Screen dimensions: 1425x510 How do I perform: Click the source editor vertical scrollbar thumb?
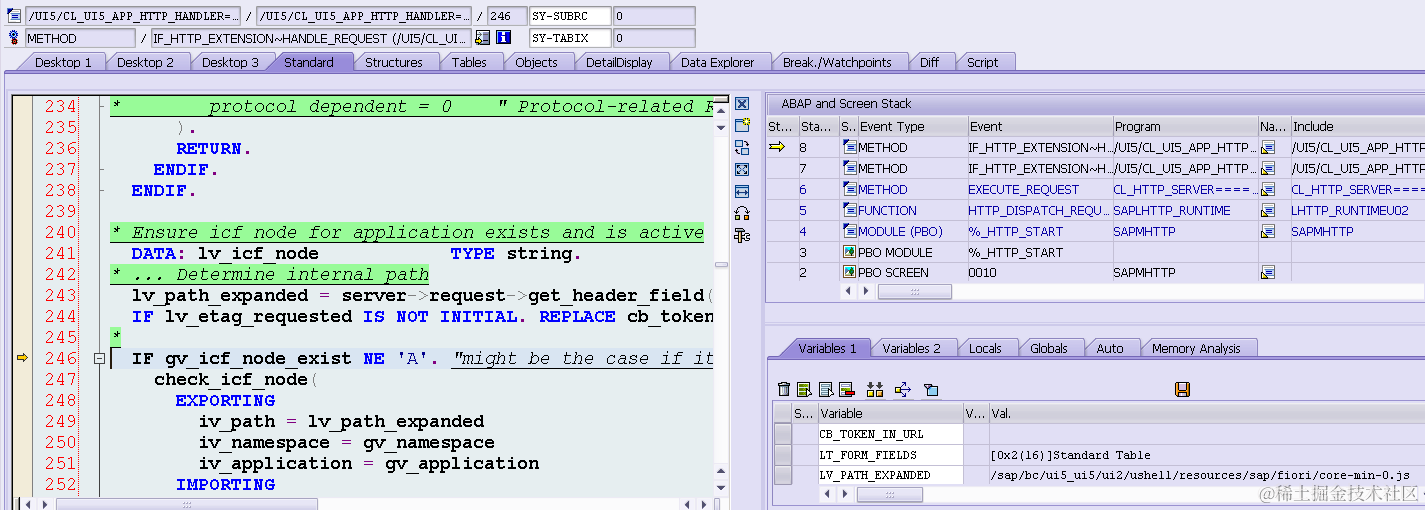tap(720, 264)
